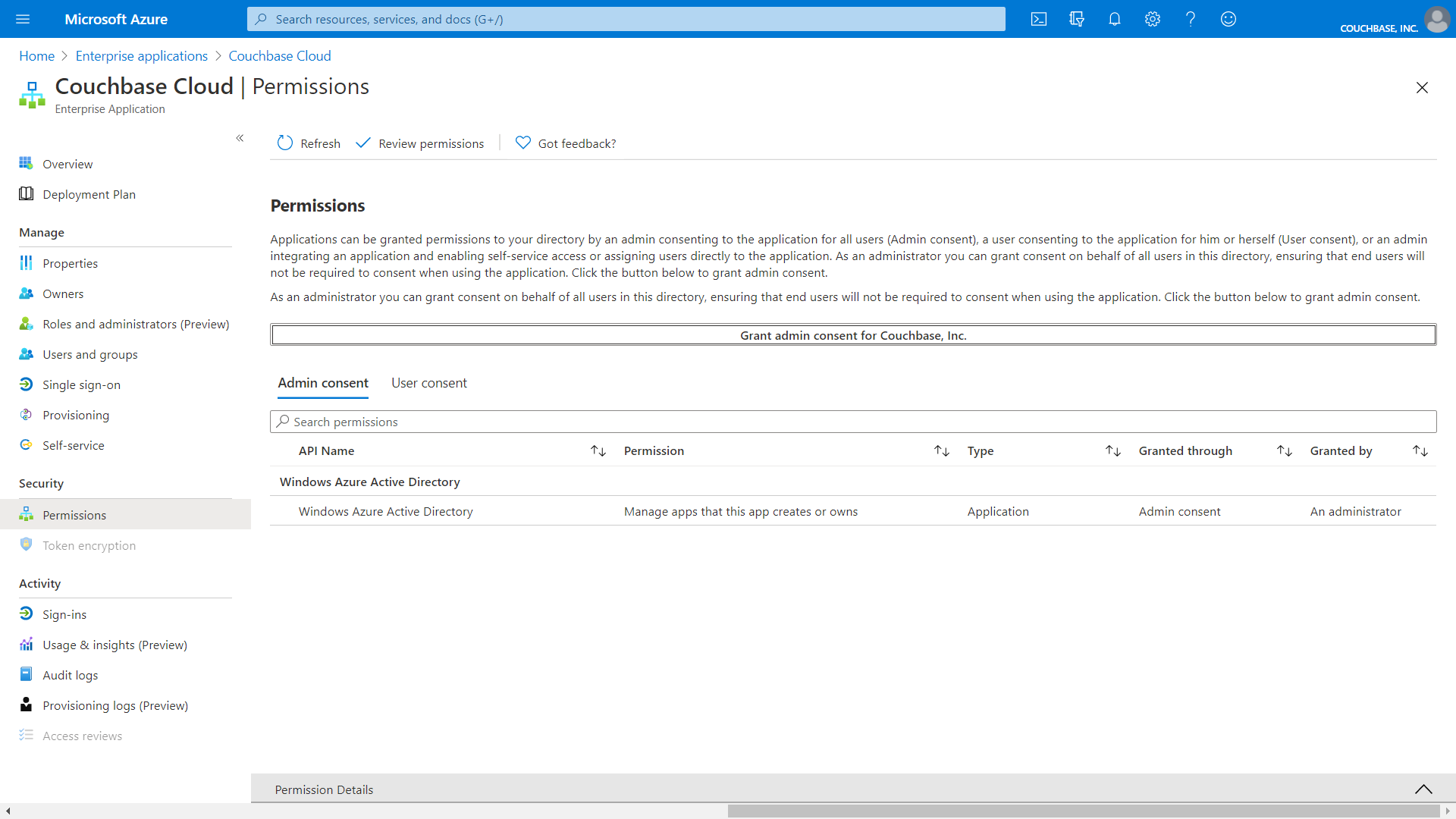This screenshot has width=1456, height=819.
Task: Open the Provisioning section
Action: pos(76,415)
